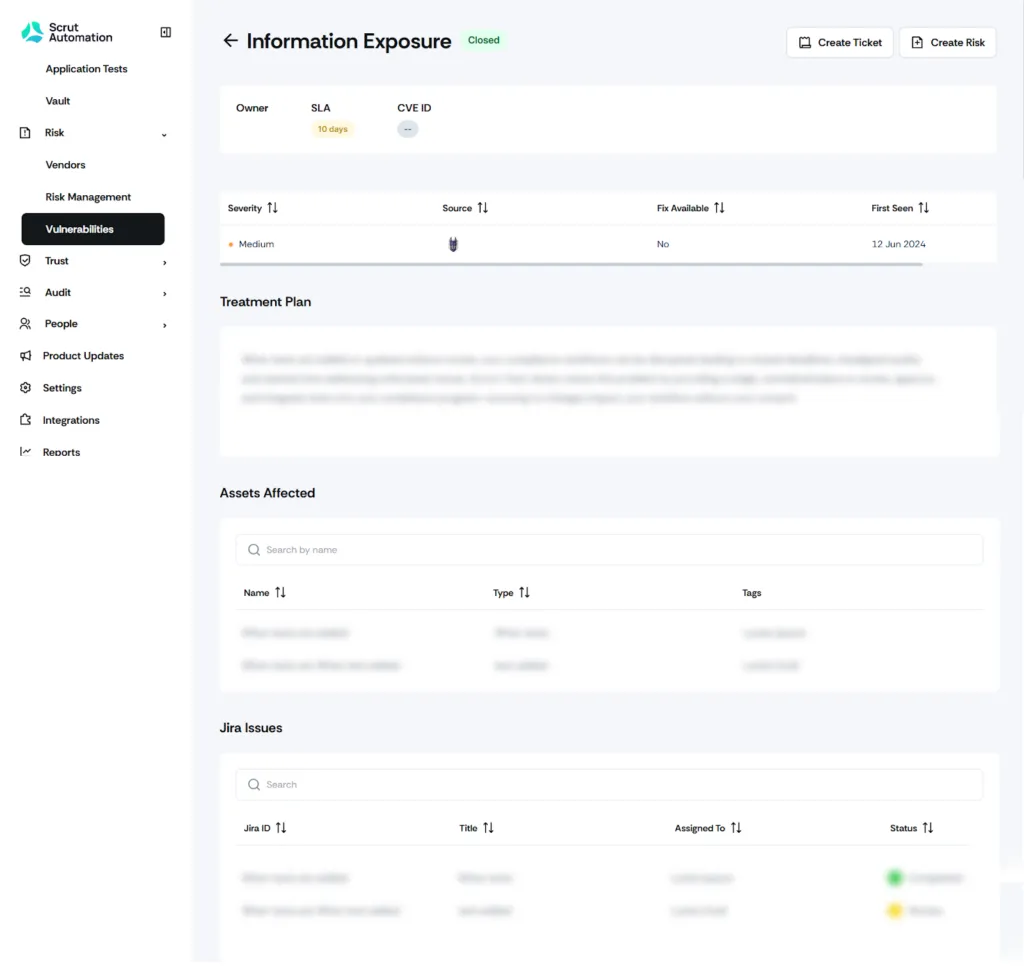Click the source icon in the vulnerability row
The width and height of the screenshot is (1024, 973).
(452, 243)
